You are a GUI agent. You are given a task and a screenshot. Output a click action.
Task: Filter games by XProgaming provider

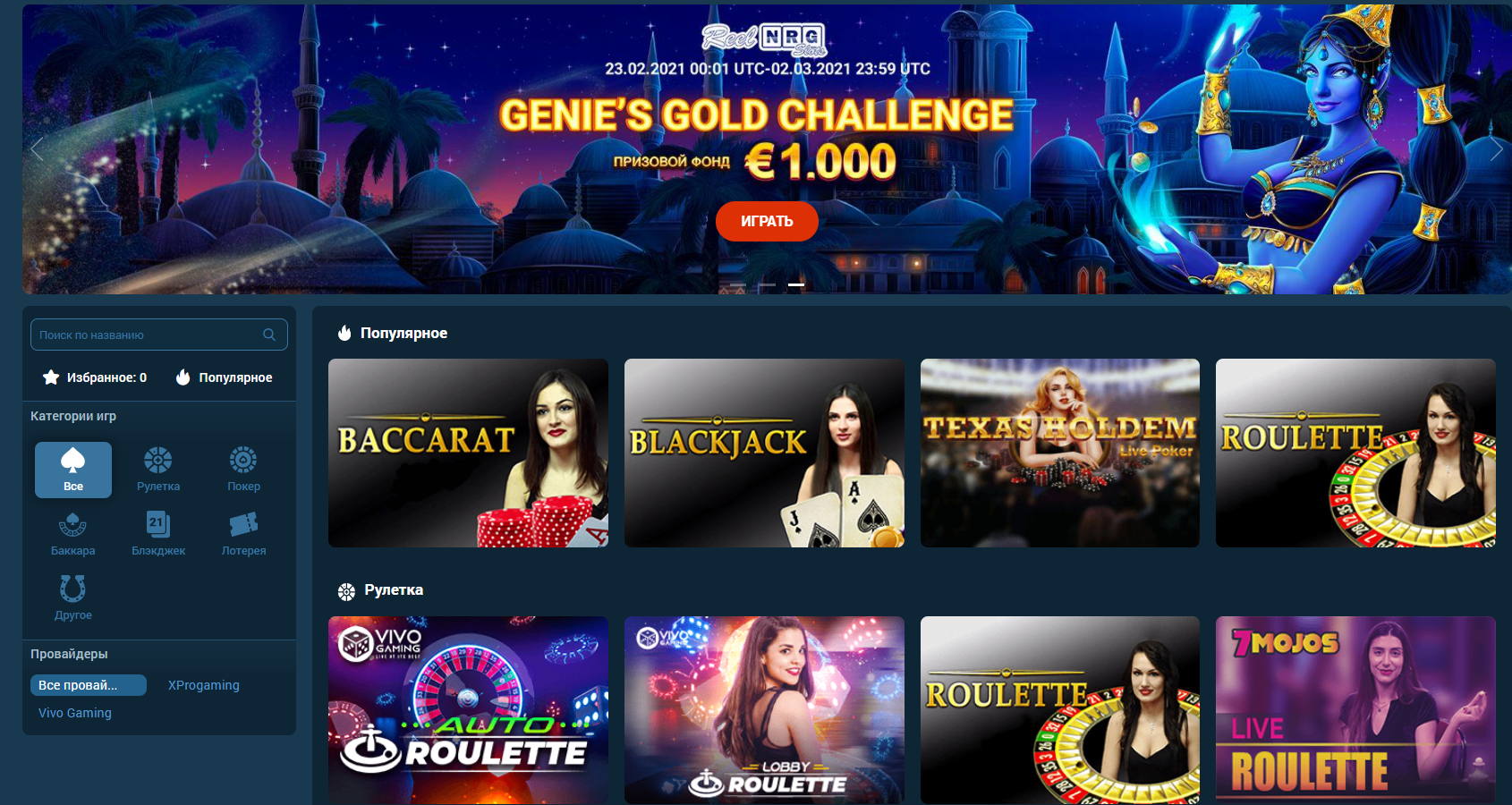point(204,685)
